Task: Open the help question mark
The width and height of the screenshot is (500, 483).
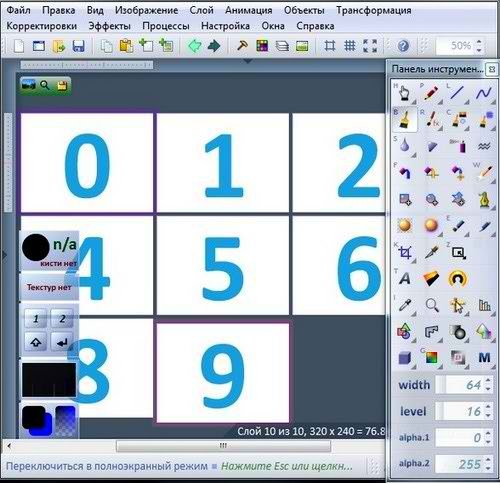Action: (x=403, y=46)
